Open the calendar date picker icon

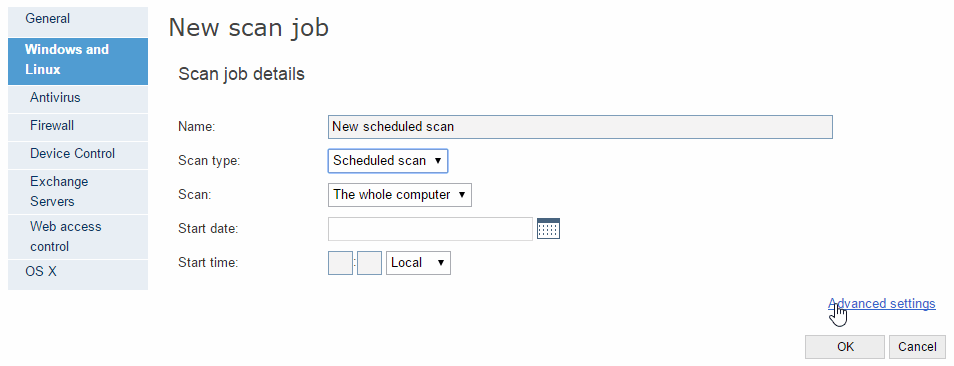coord(548,229)
